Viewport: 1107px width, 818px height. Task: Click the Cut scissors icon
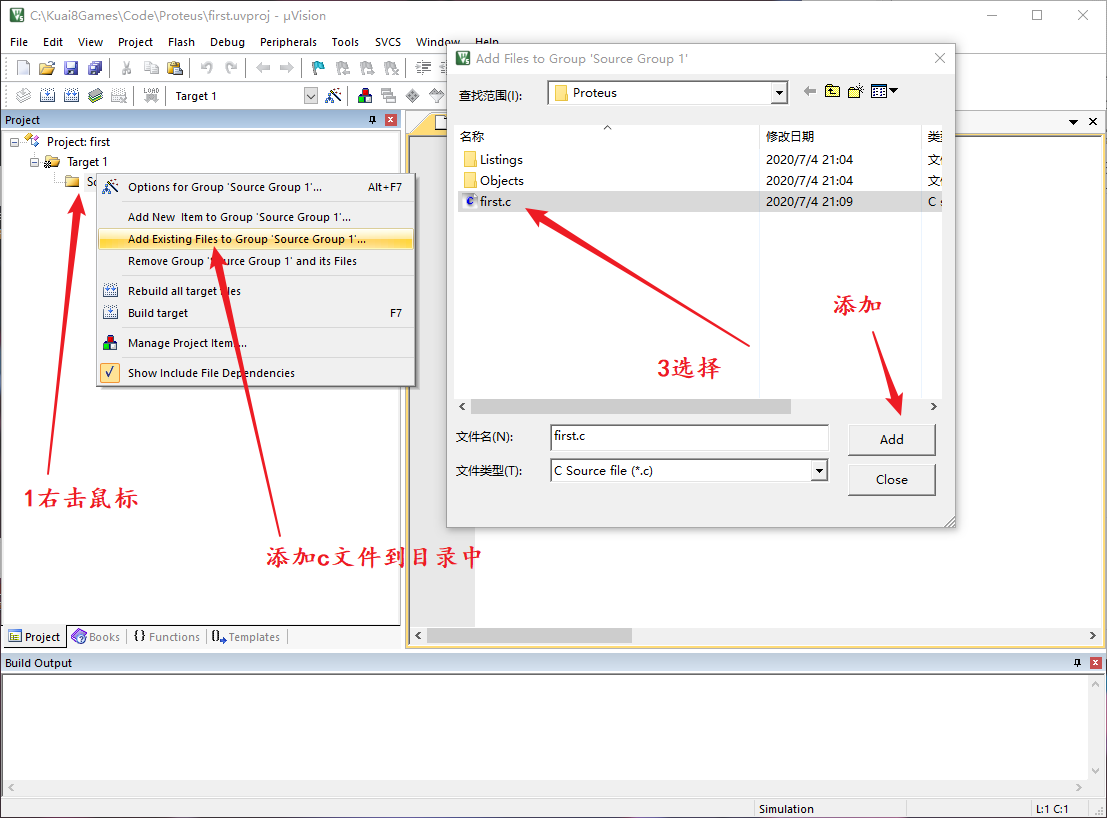(x=126, y=68)
